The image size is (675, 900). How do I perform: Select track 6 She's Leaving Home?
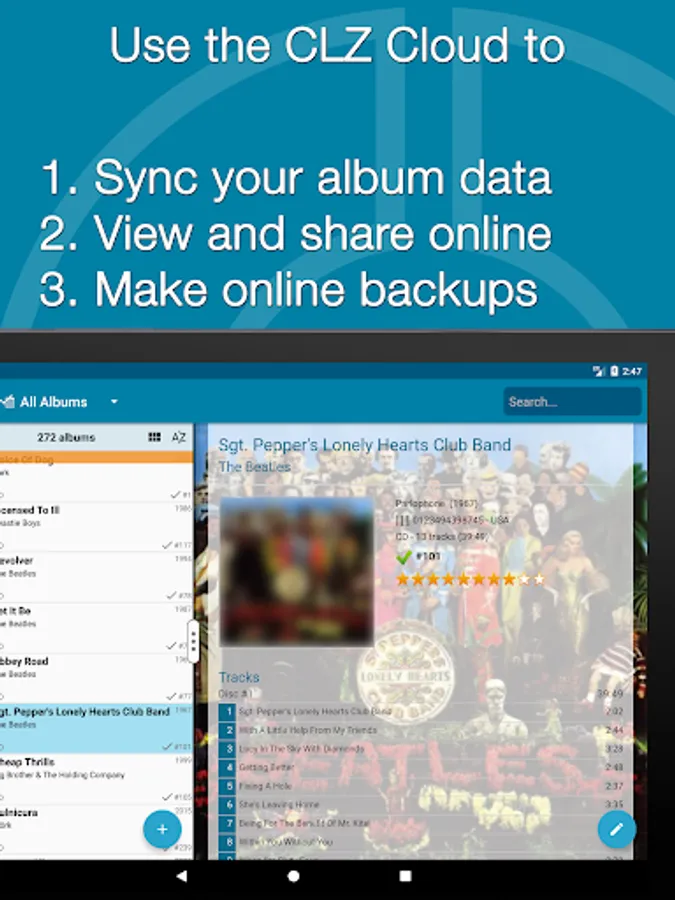pos(421,805)
